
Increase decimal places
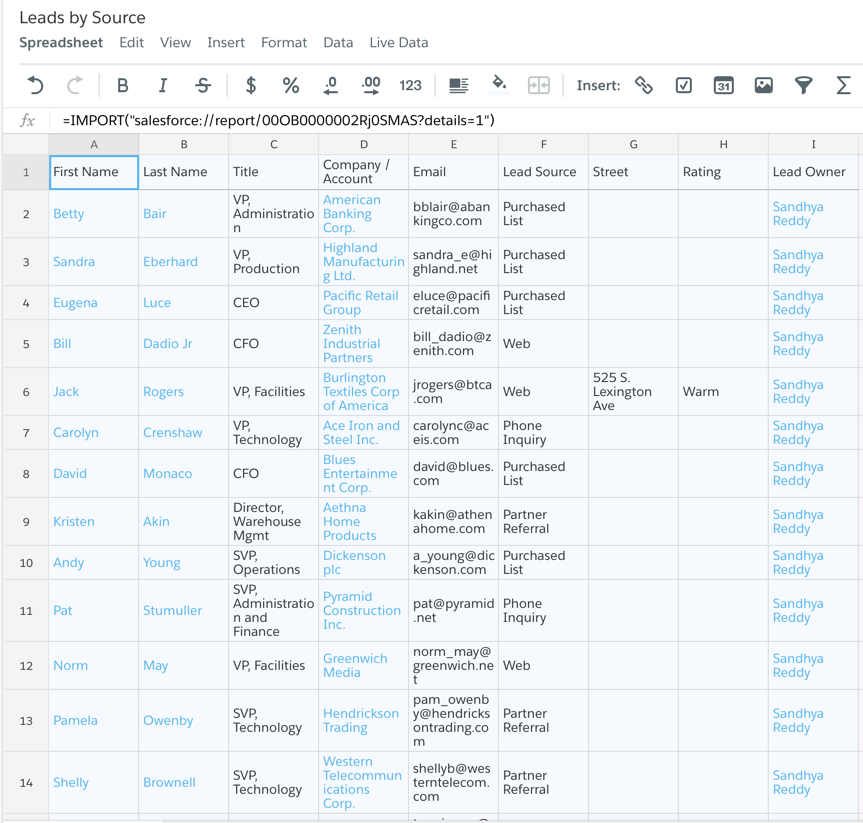pyautogui.click(x=371, y=85)
